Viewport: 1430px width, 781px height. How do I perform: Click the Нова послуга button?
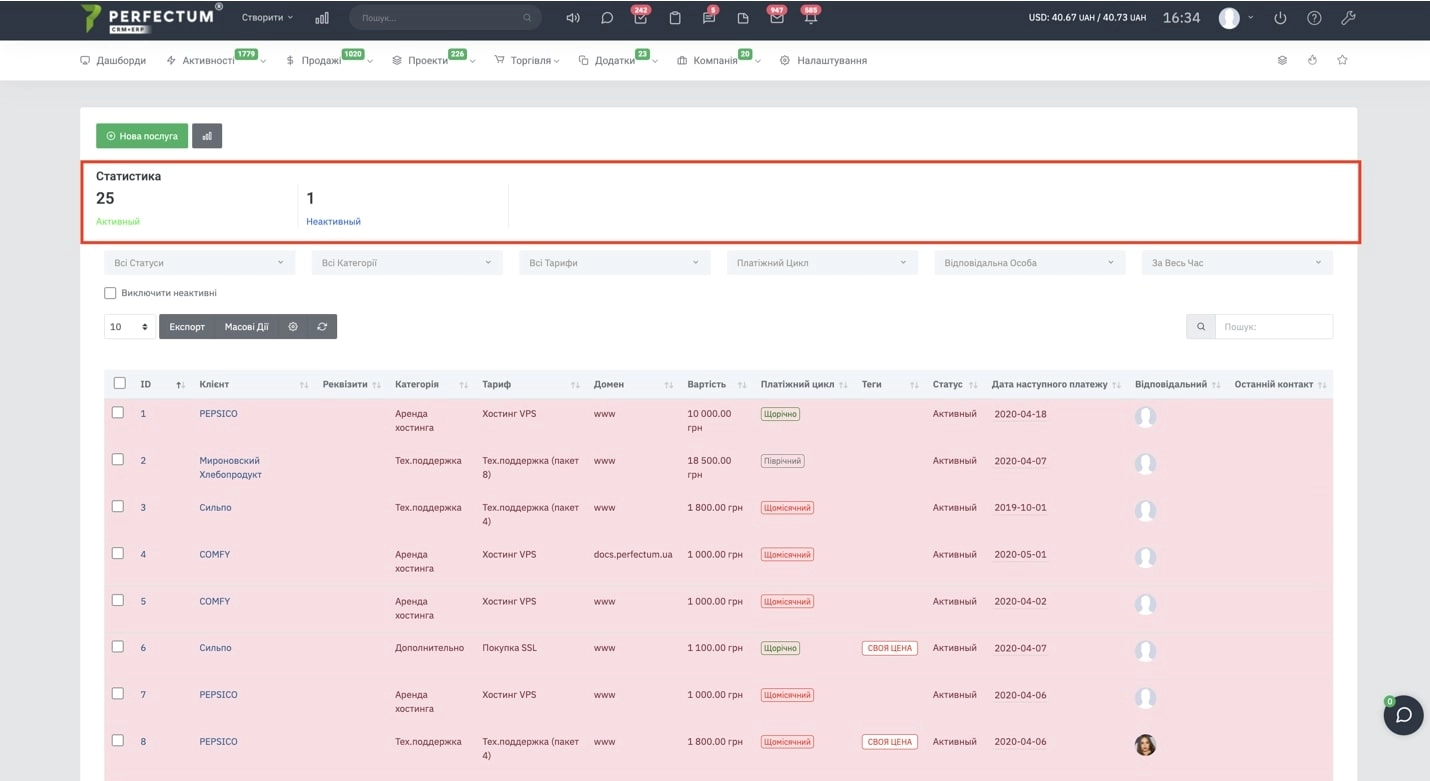[142, 136]
